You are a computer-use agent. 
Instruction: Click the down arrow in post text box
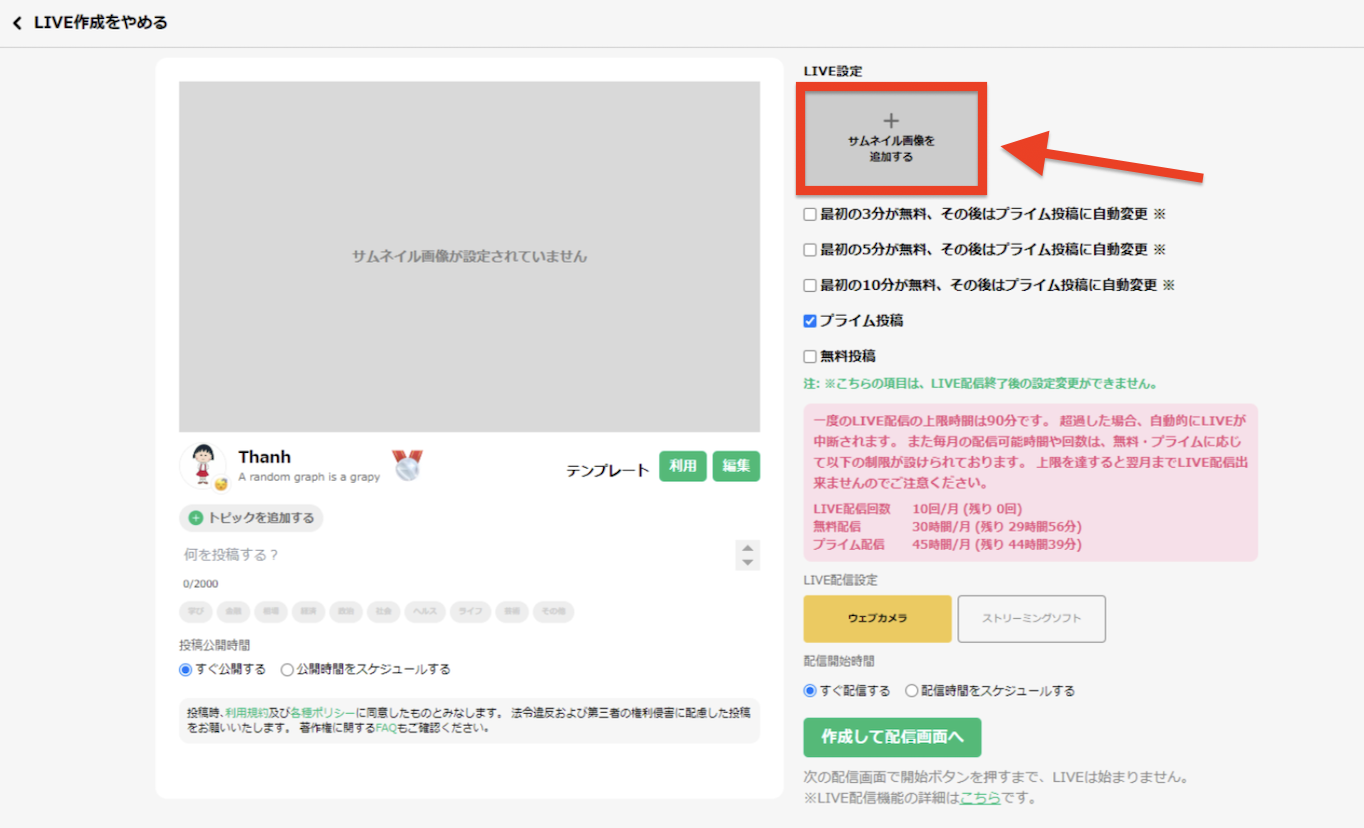pyautogui.click(x=747, y=563)
